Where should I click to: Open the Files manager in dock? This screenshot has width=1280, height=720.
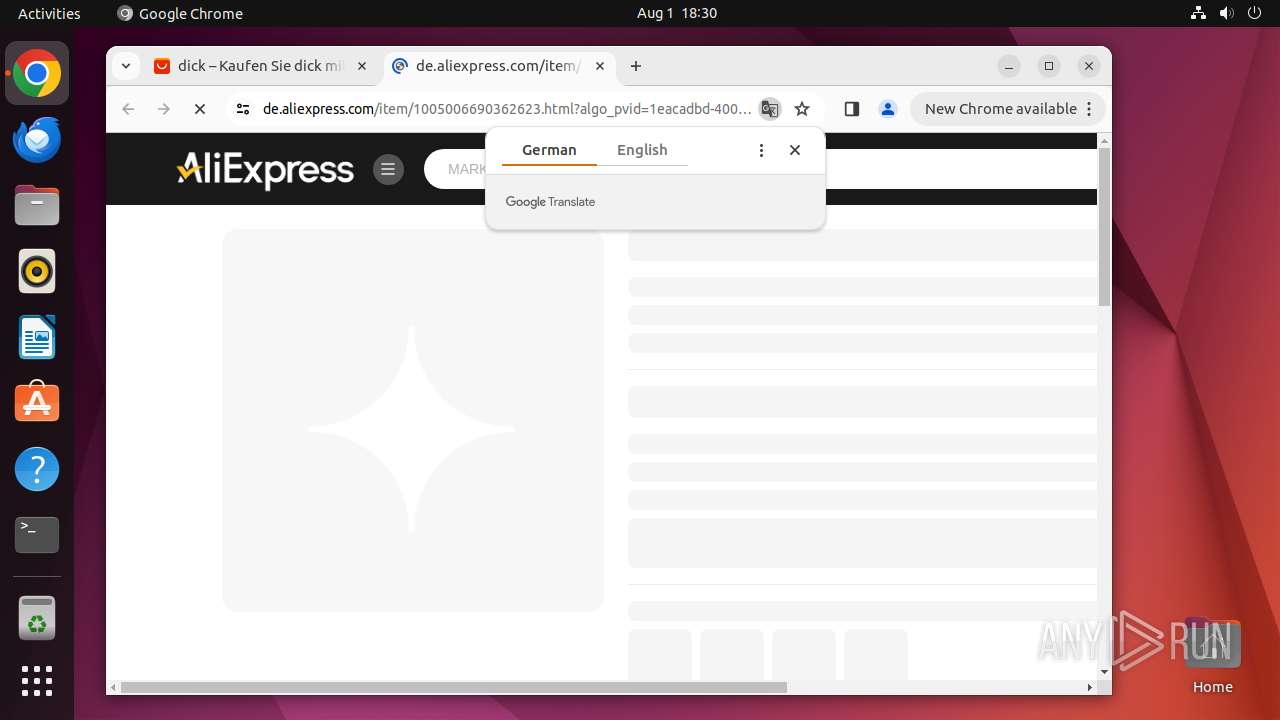click(x=37, y=205)
